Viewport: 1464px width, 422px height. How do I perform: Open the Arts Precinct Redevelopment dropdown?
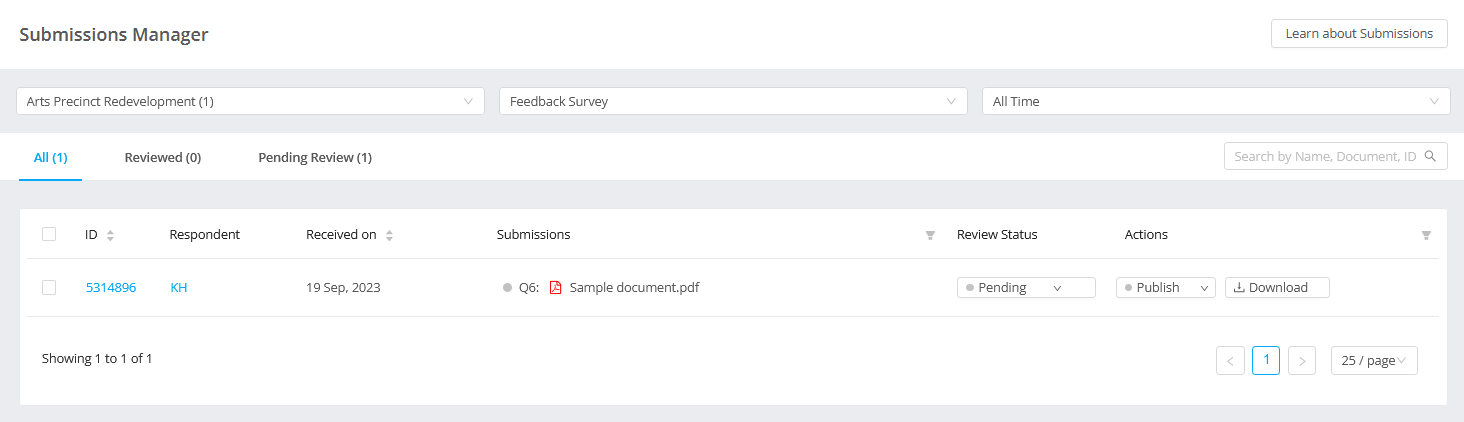(x=251, y=101)
